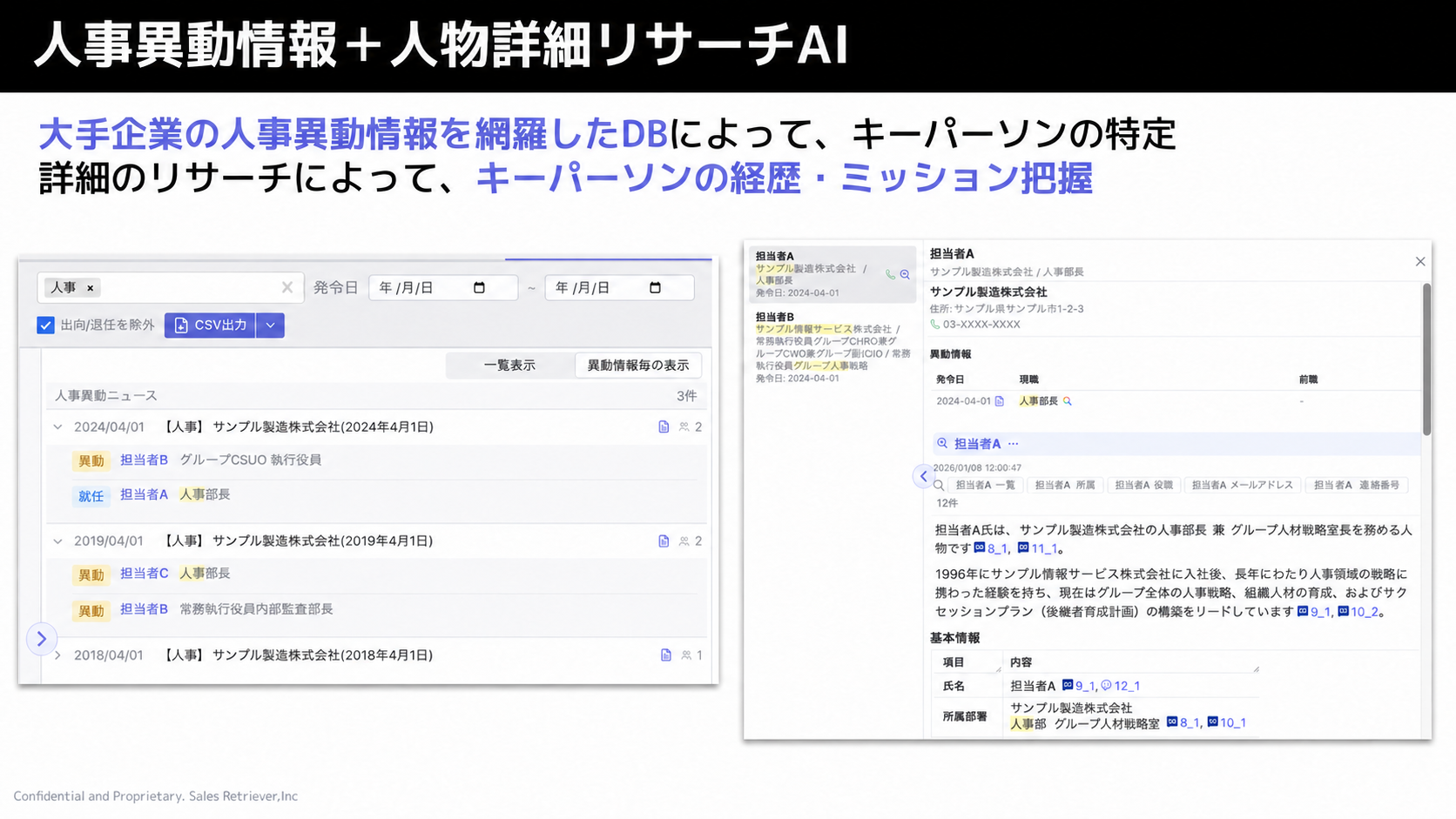Expand the side panel with round arrow button
This screenshot has width=1456, height=819.
coord(42,639)
